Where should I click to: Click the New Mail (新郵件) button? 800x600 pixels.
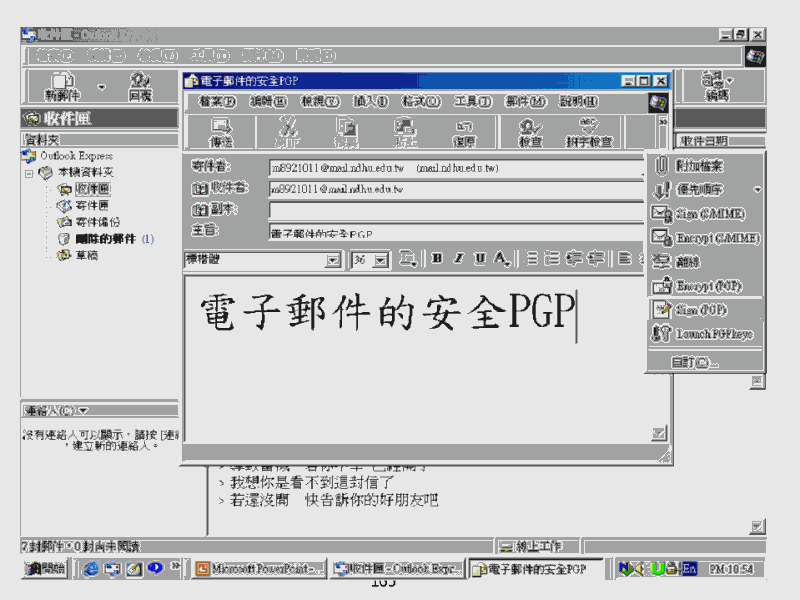62,87
